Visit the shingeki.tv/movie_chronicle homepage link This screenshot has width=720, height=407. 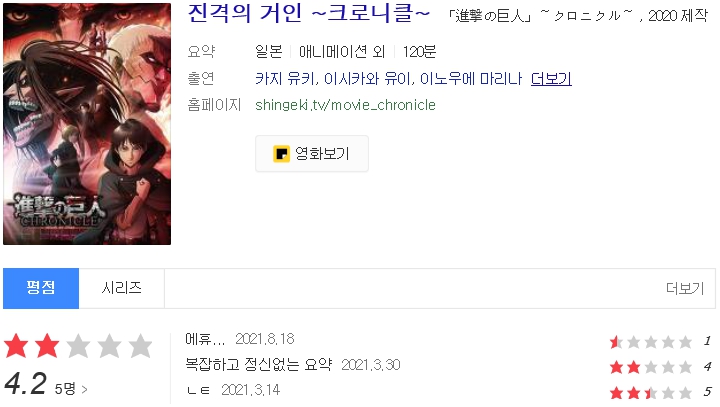[x=345, y=105]
